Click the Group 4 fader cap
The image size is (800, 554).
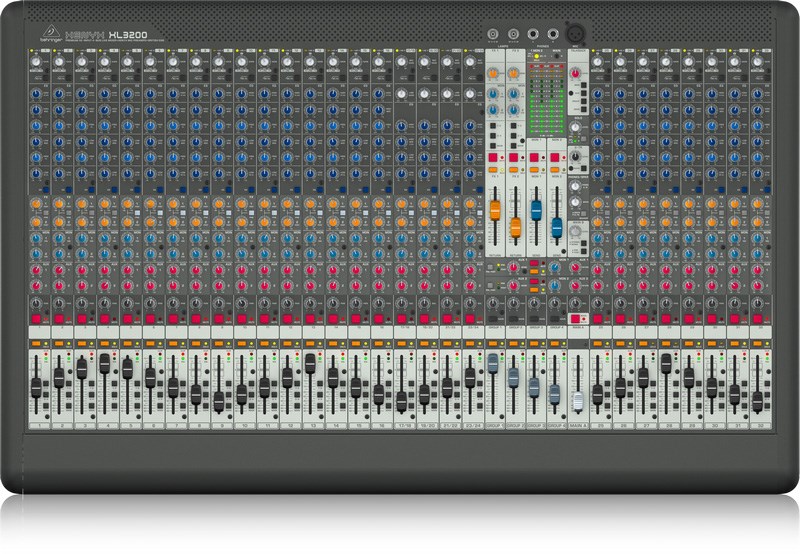coord(555,395)
